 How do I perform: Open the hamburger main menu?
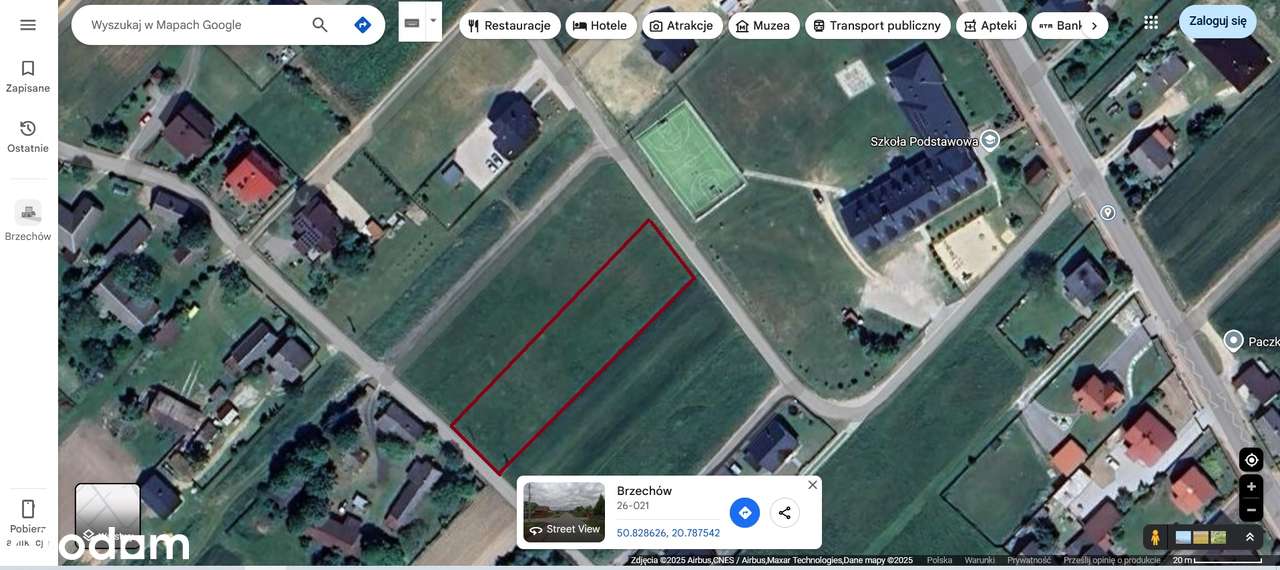point(28,25)
